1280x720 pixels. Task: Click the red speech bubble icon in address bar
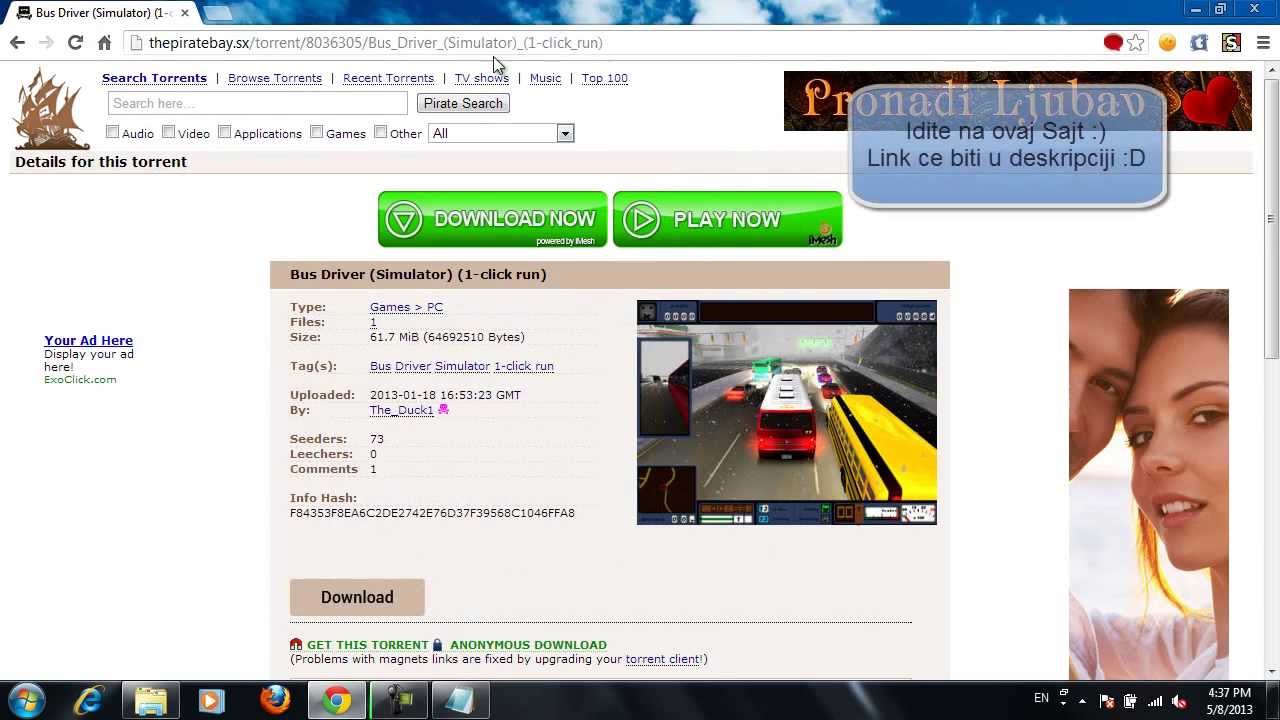(x=1113, y=42)
